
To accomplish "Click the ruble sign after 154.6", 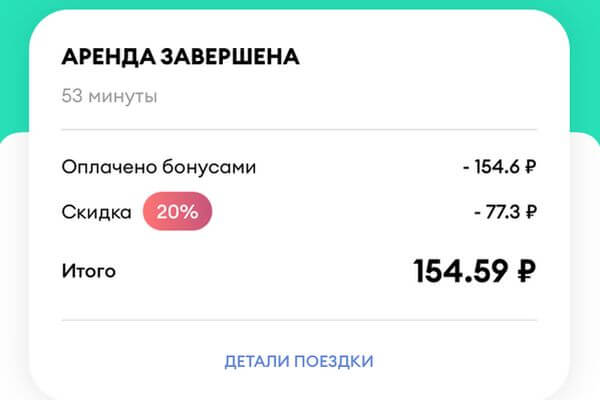I will 531,167.
